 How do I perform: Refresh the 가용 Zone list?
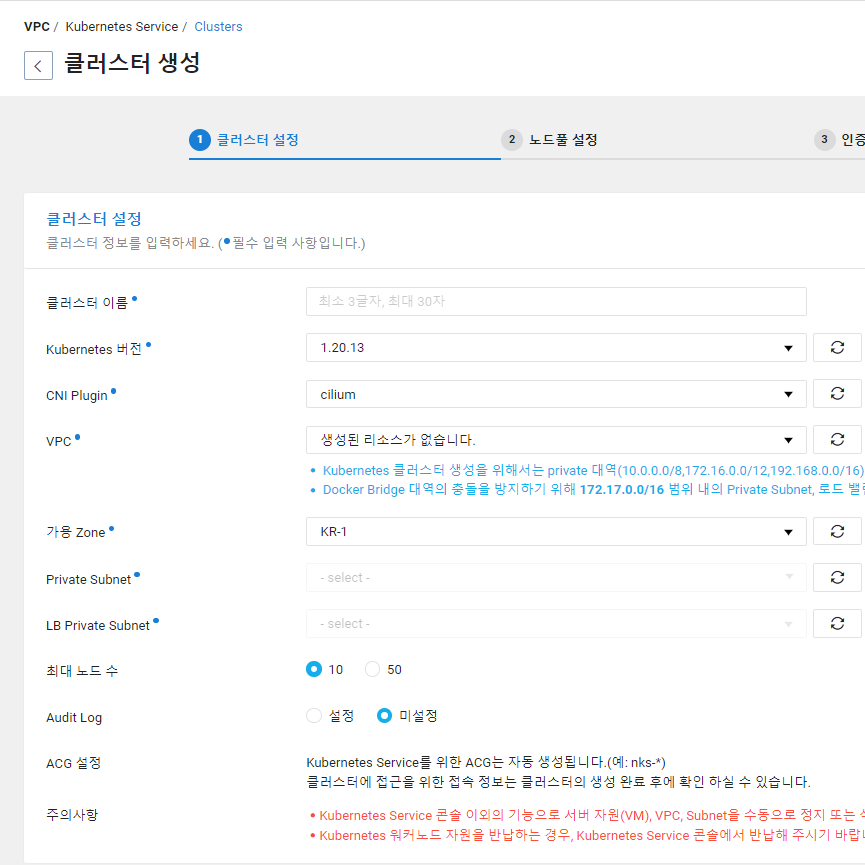[837, 531]
